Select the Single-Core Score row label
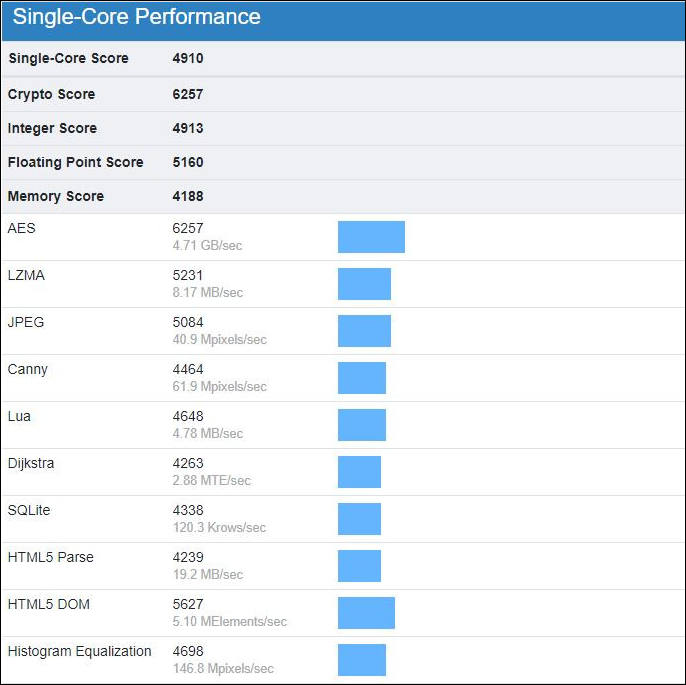The height and width of the screenshot is (685, 686). 68,58
